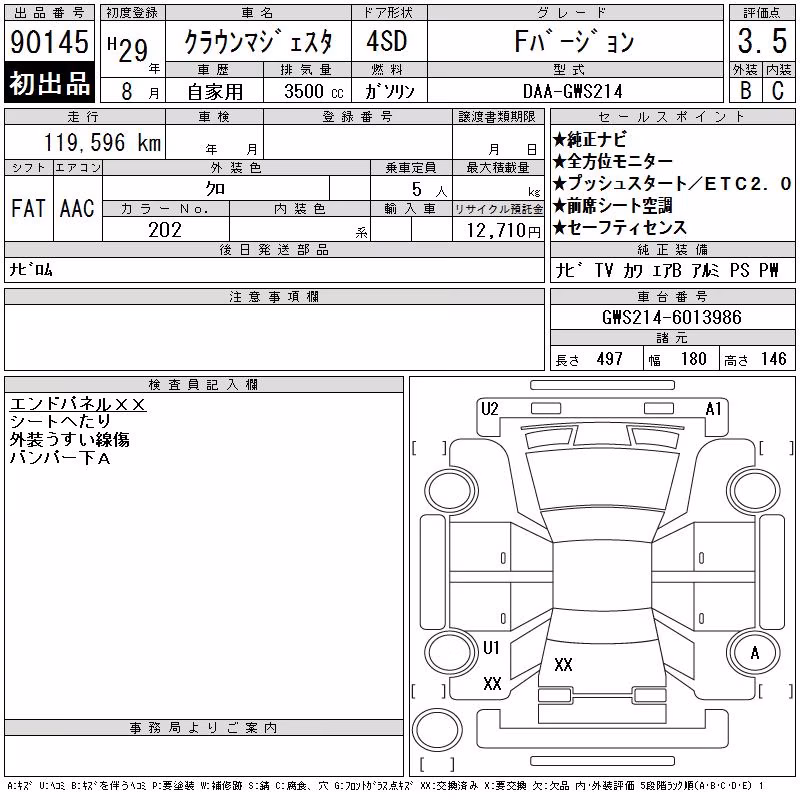This screenshot has width=800, height=800.
Task: Click the XX mark on rear left quarter
Action: [x=492, y=684]
